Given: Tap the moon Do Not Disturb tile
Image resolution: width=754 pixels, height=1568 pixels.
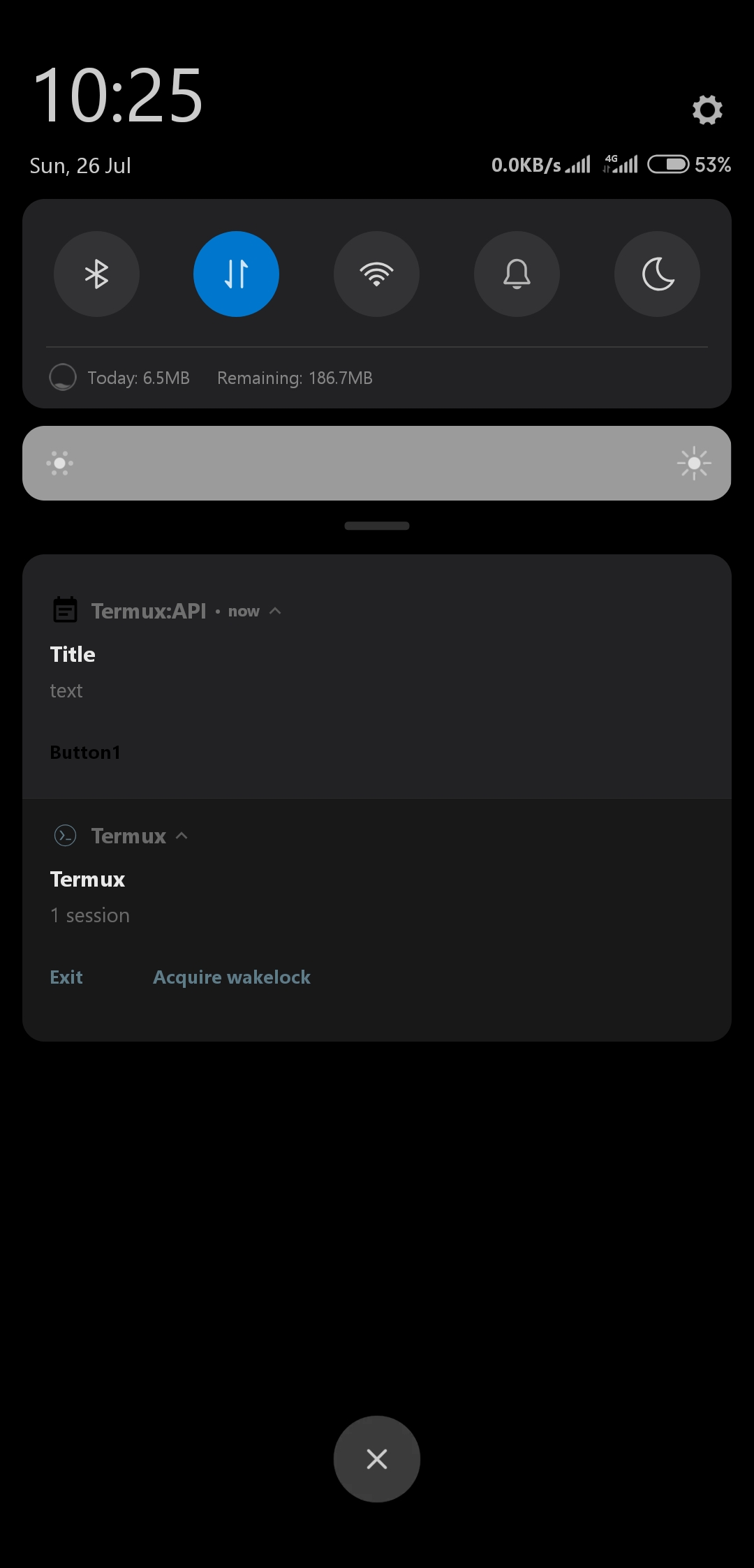Looking at the screenshot, I should [657, 274].
